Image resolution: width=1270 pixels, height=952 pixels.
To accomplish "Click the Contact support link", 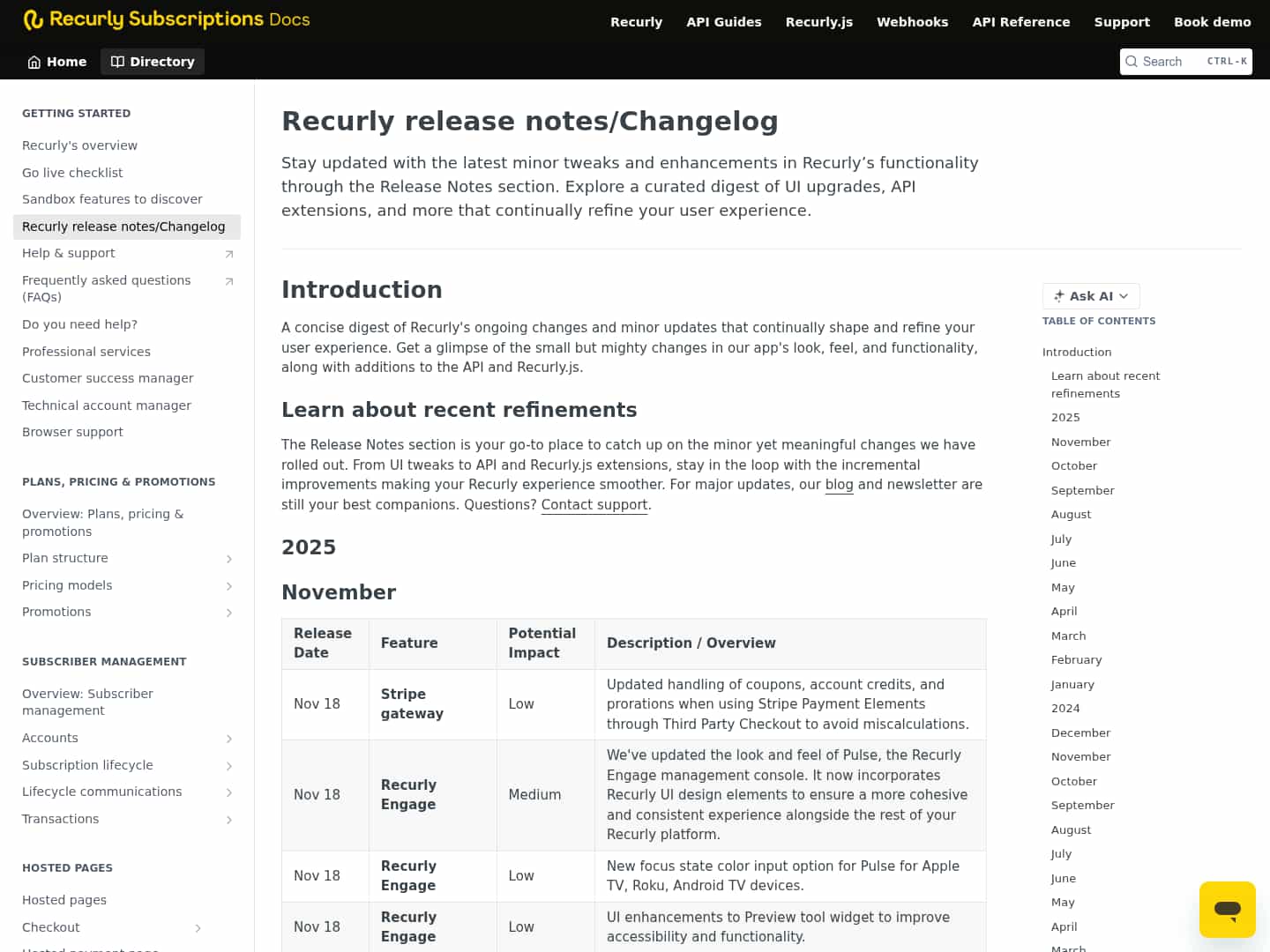I will (x=594, y=504).
